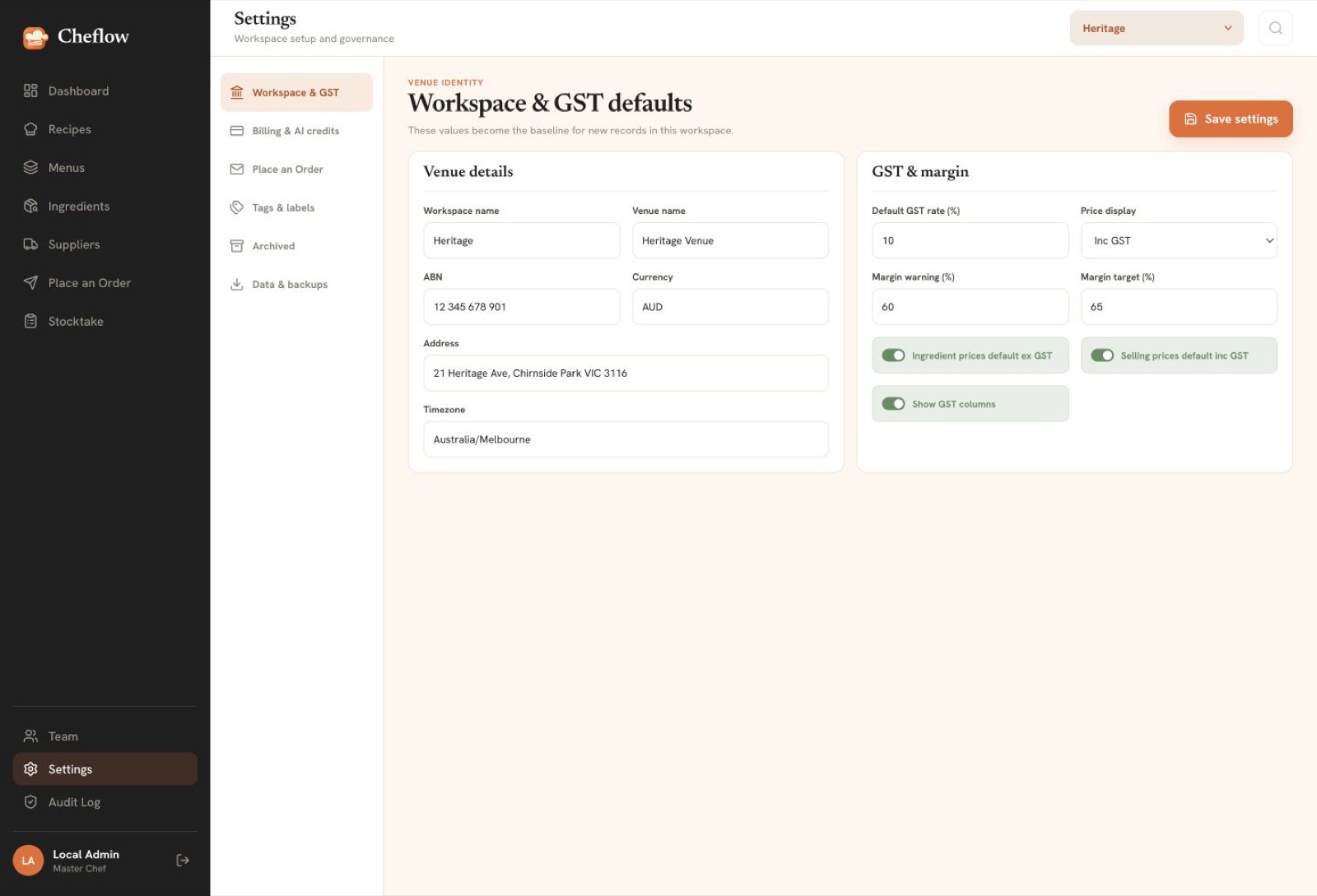
Task: Click the Dashboard grid icon
Action: (x=30, y=91)
